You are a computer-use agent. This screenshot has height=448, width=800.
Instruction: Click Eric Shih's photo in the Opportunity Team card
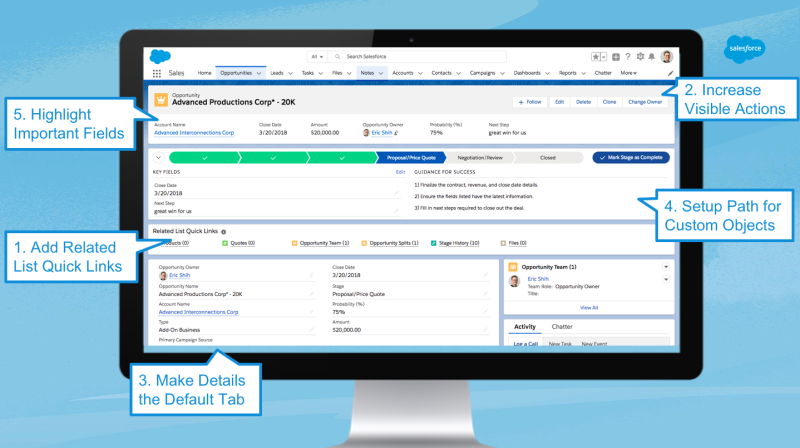[x=515, y=281]
